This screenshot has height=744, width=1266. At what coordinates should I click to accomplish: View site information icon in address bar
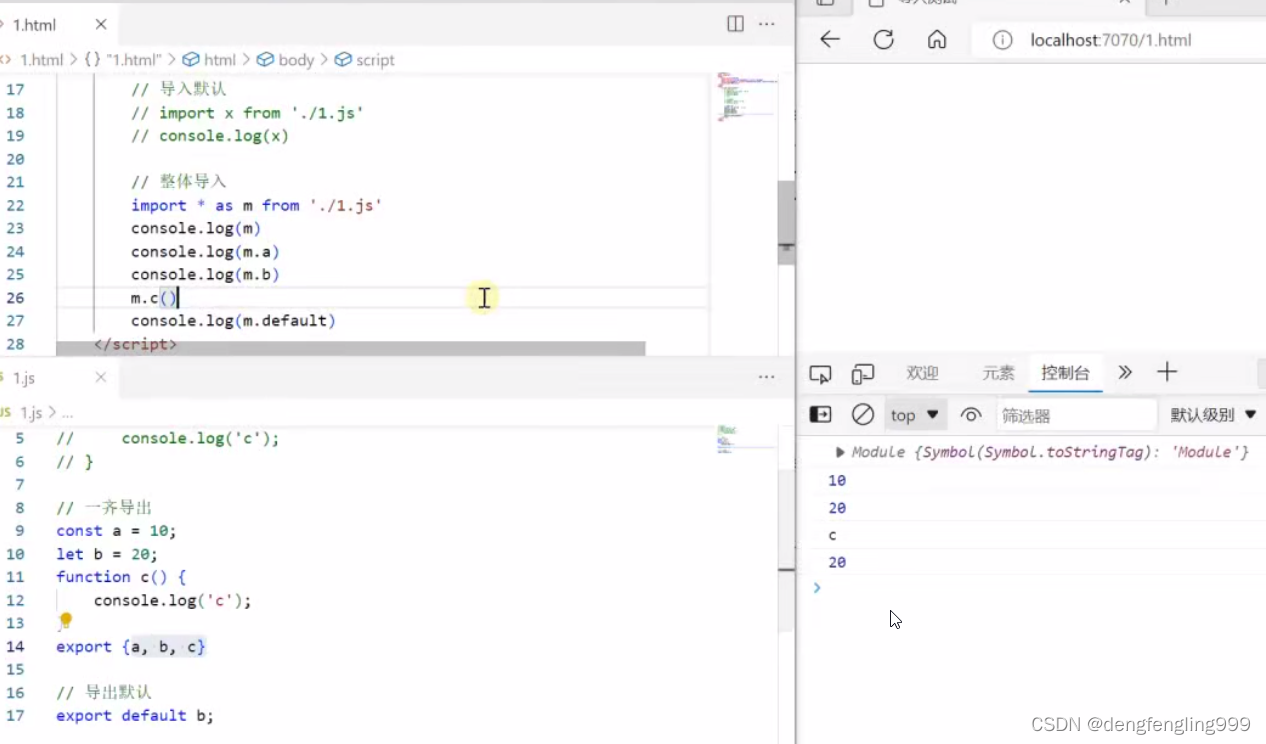(x=1002, y=40)
